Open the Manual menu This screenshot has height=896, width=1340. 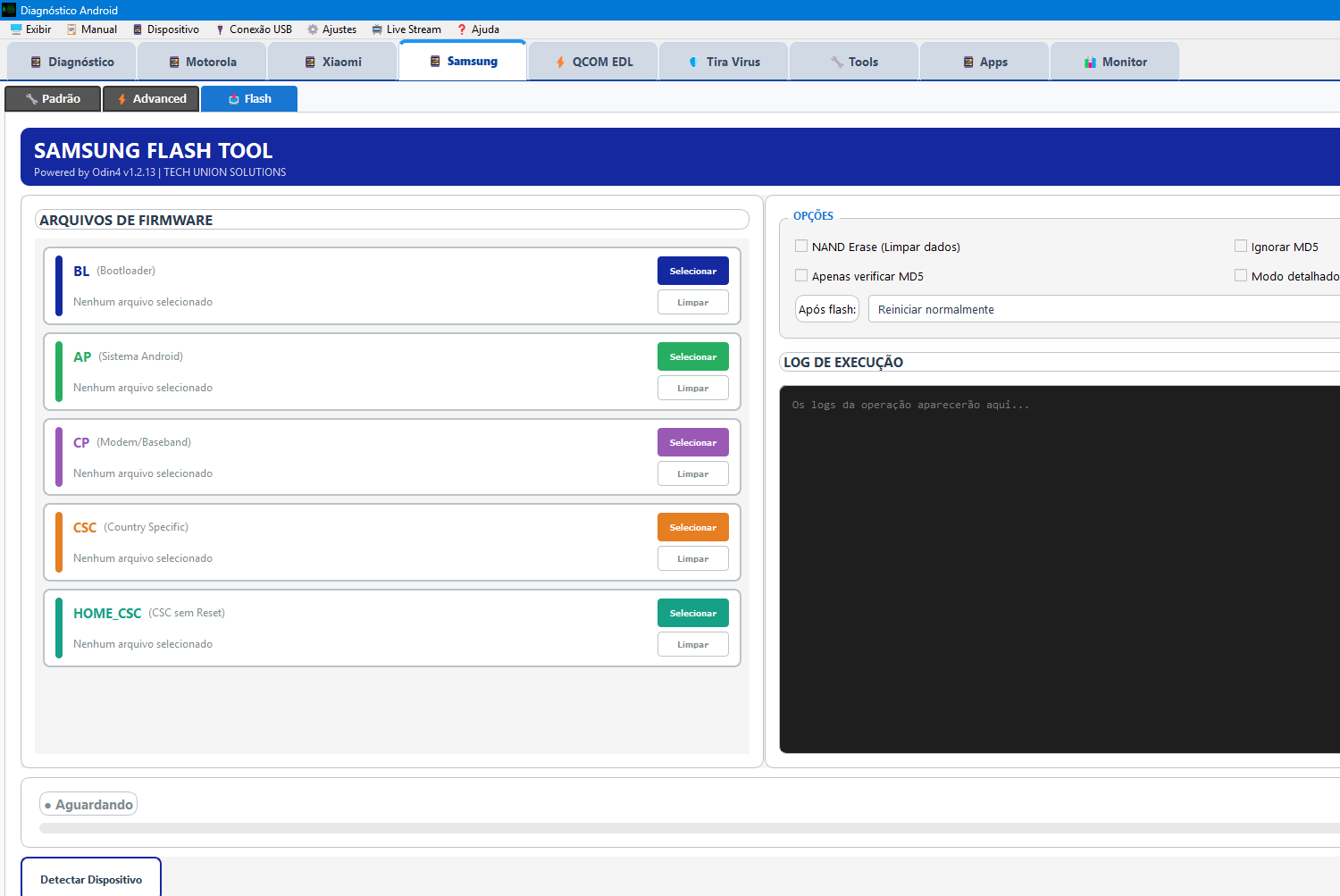coord(92,29)
